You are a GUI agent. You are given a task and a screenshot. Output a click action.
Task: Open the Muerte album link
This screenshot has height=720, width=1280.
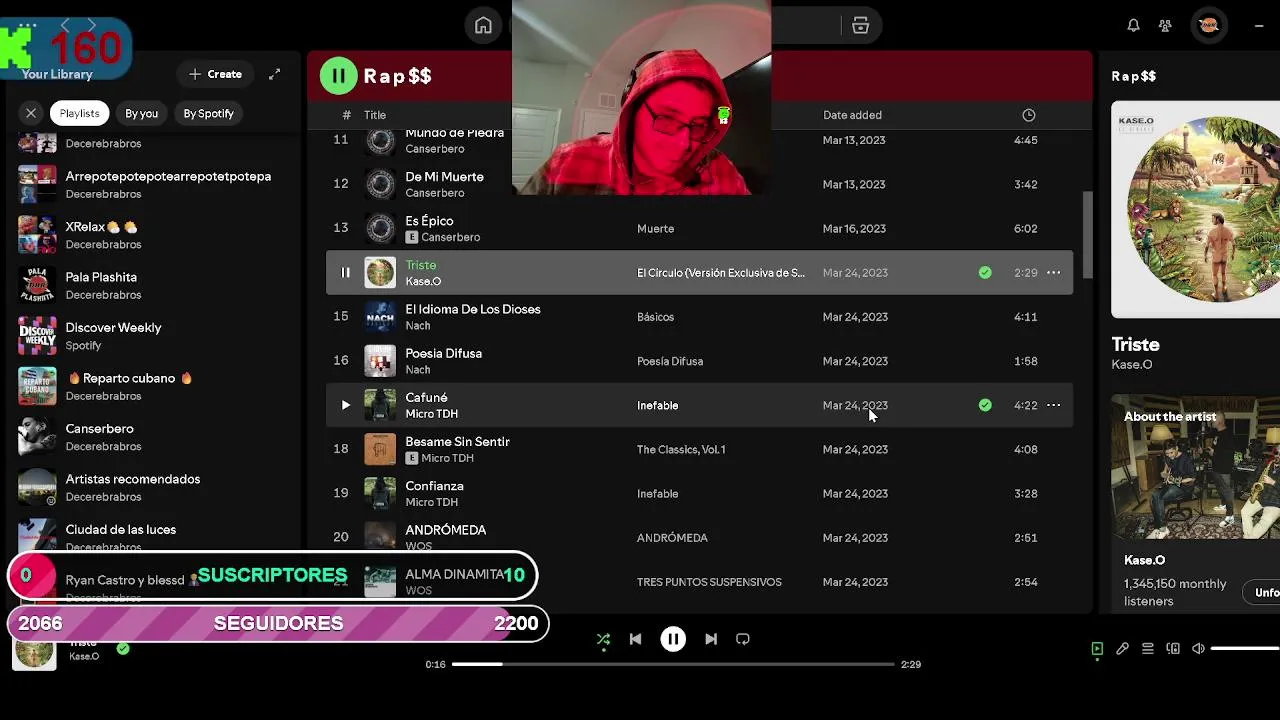pos(655,229)
